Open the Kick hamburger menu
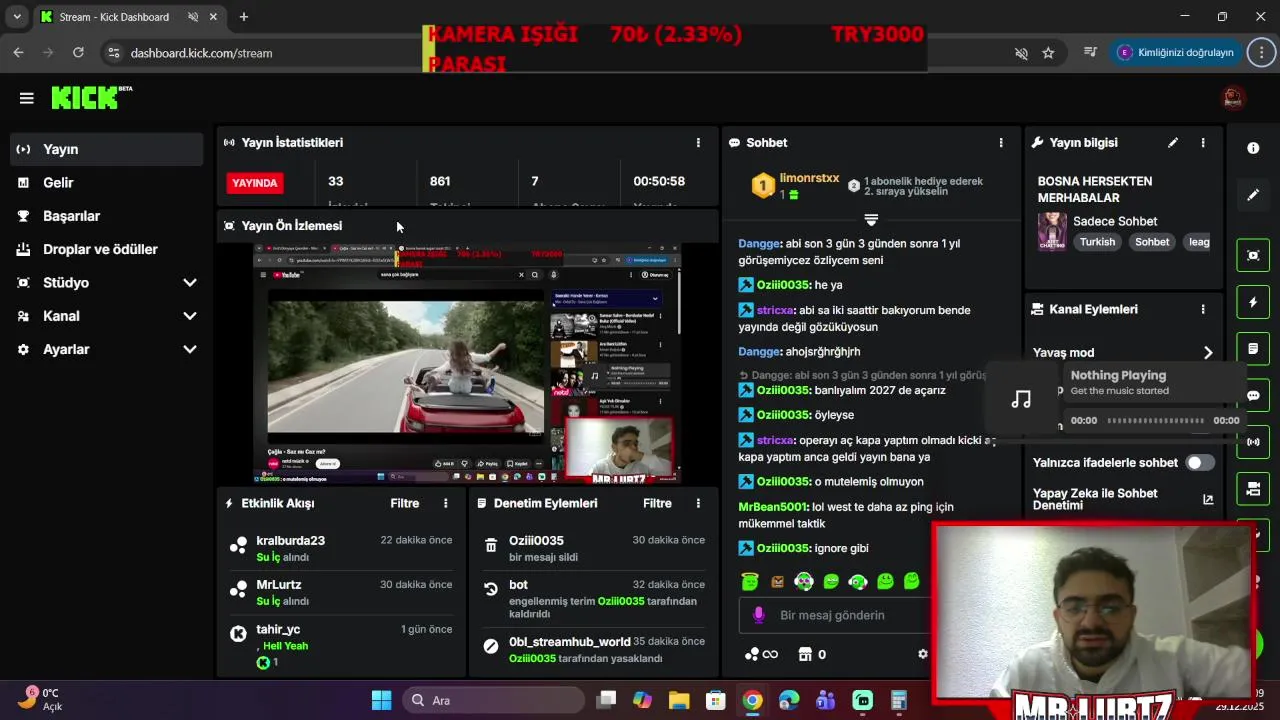Viewport: 1280px width, 720px height. click(x=27, y=98)
